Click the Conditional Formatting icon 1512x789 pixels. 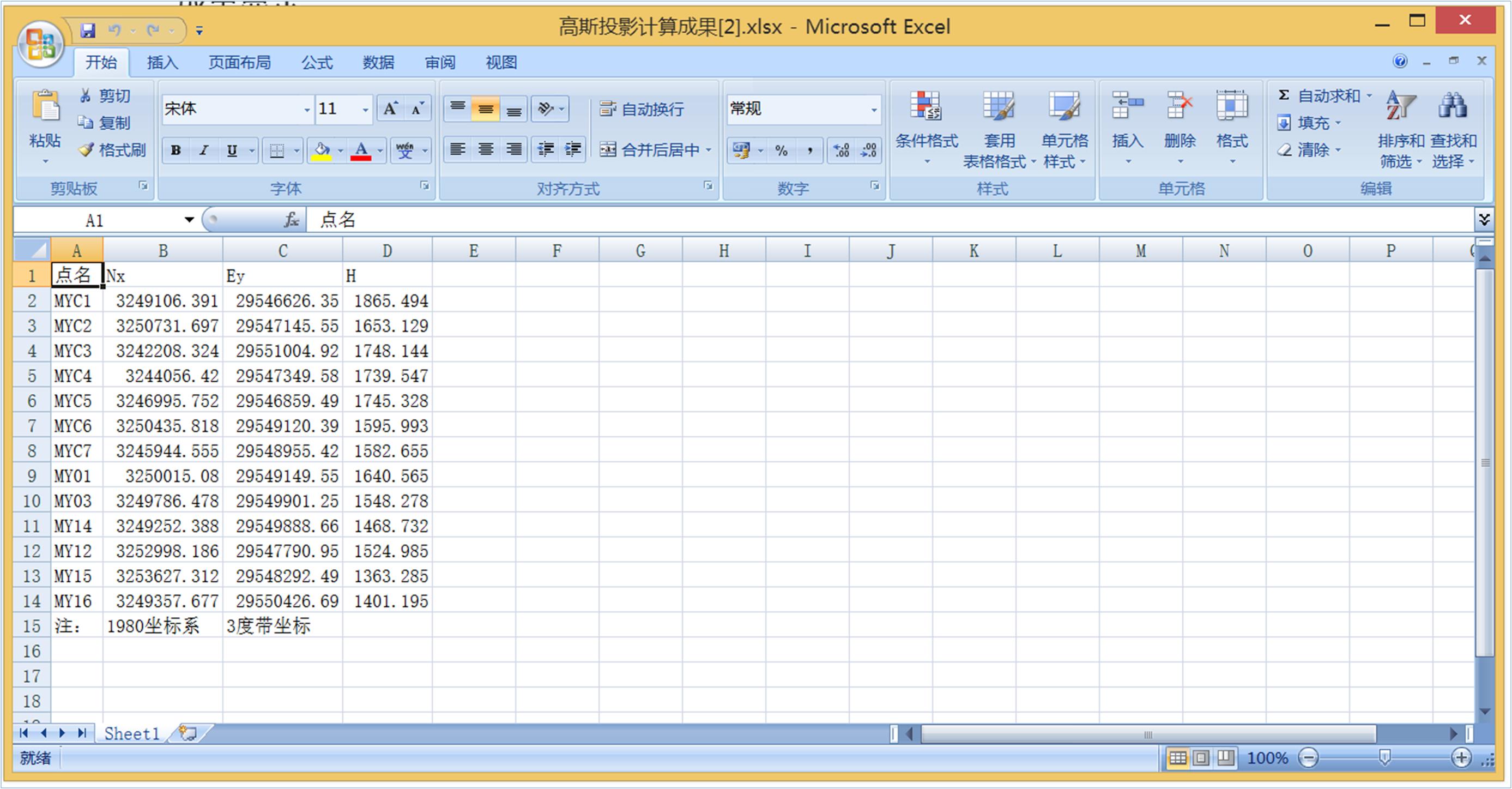click(926, 107)
